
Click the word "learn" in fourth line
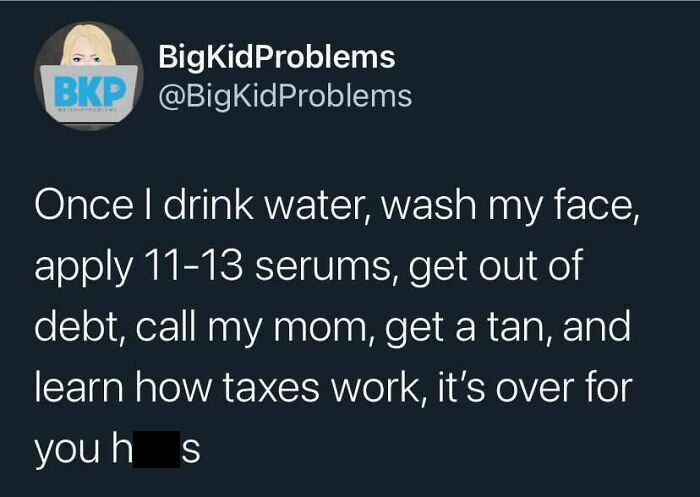79,387
